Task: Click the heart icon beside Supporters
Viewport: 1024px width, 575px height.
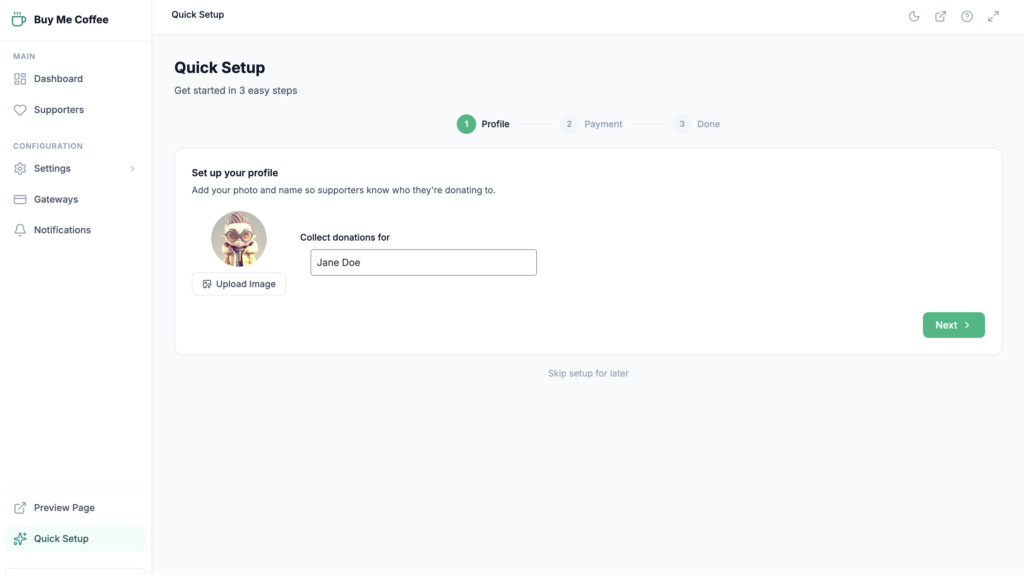Action: [x=20, y=110]
